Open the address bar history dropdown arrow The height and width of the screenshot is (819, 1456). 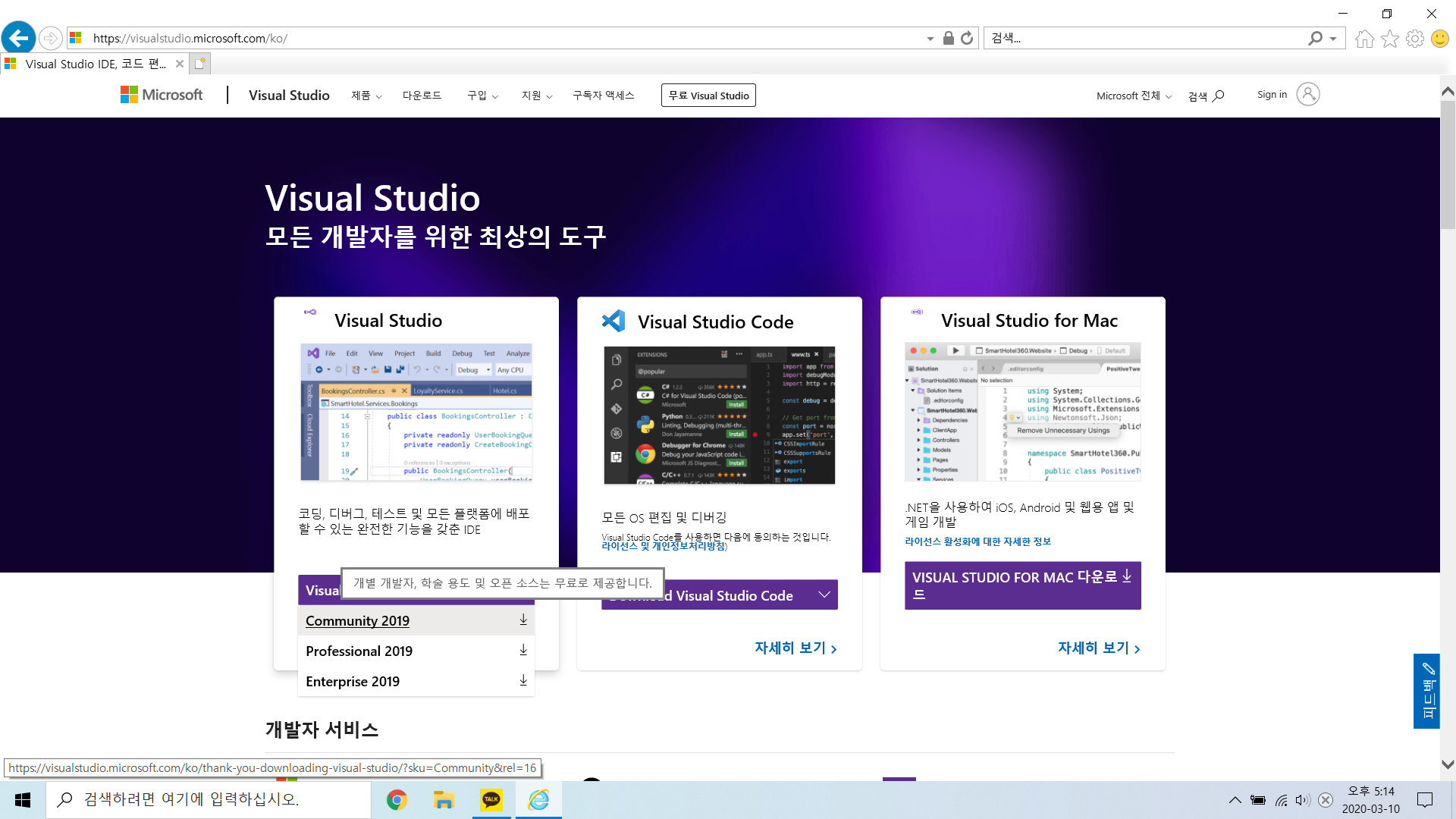(930, 38)
